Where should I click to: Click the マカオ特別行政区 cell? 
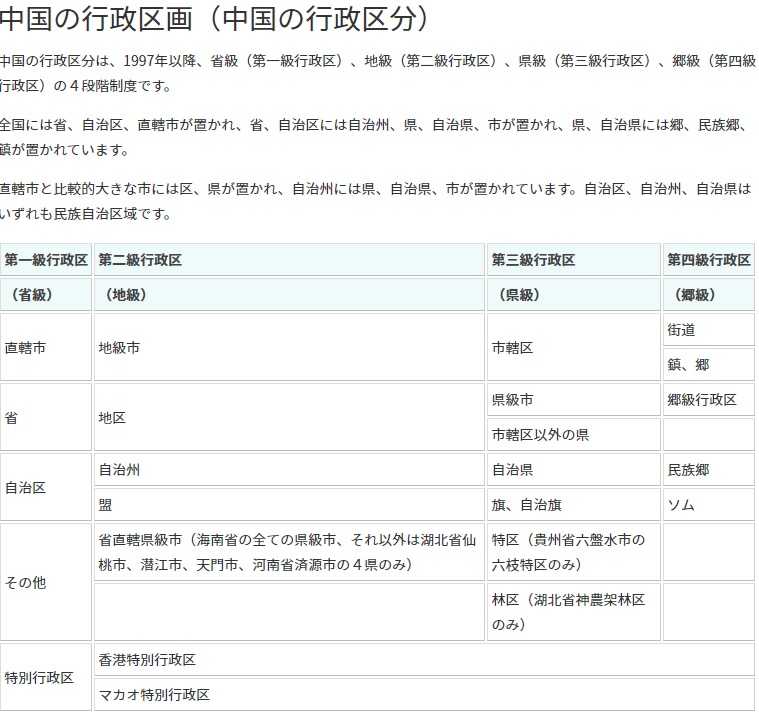point(425,695)
